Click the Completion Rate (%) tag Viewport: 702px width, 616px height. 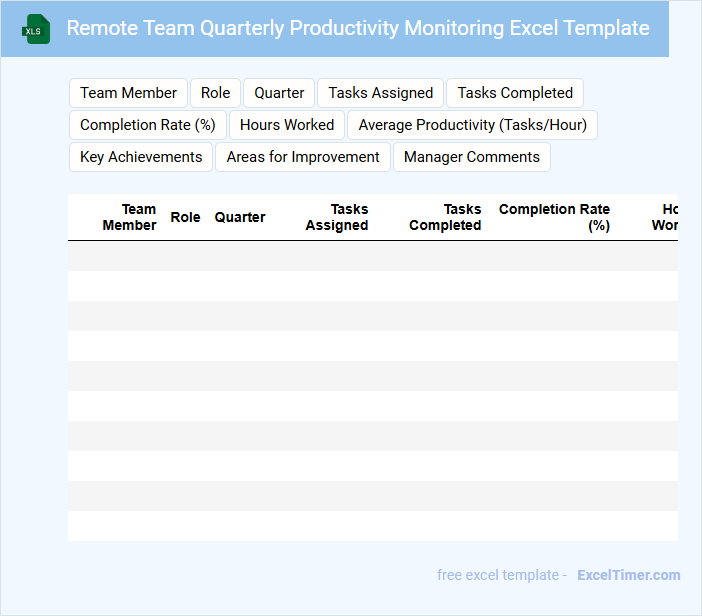point(148,125)
